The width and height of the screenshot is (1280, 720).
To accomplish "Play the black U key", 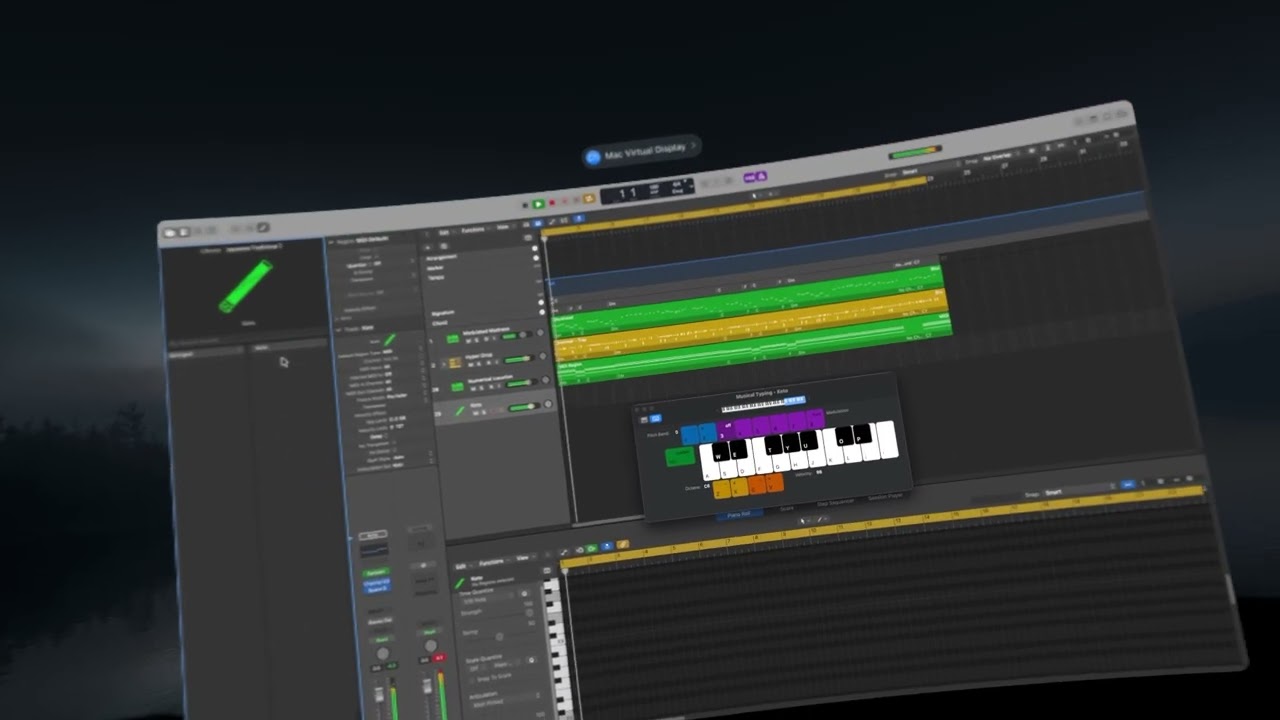I will 809,440.
